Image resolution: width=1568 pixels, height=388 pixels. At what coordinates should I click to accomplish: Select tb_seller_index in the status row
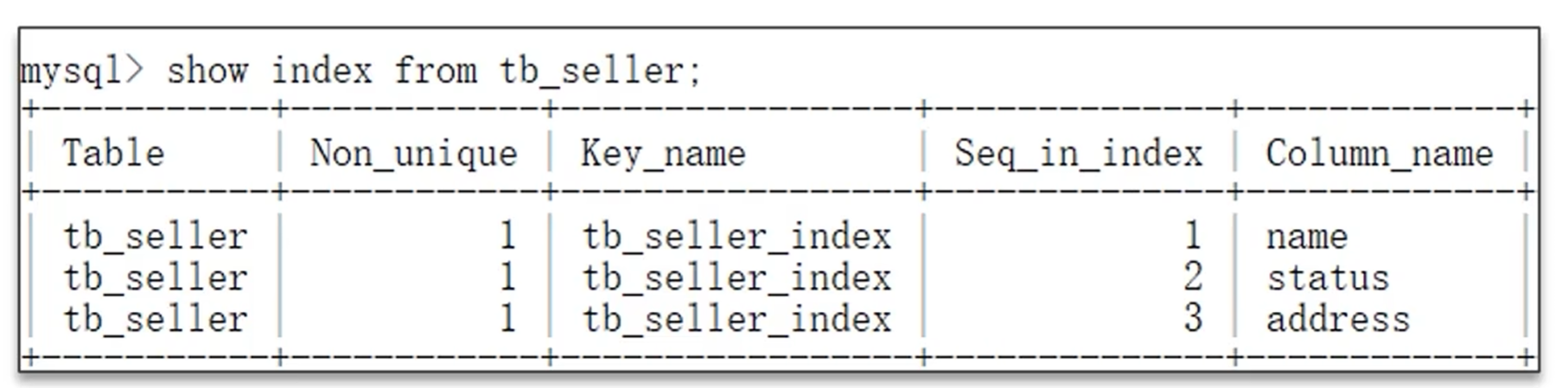(736, 278)
